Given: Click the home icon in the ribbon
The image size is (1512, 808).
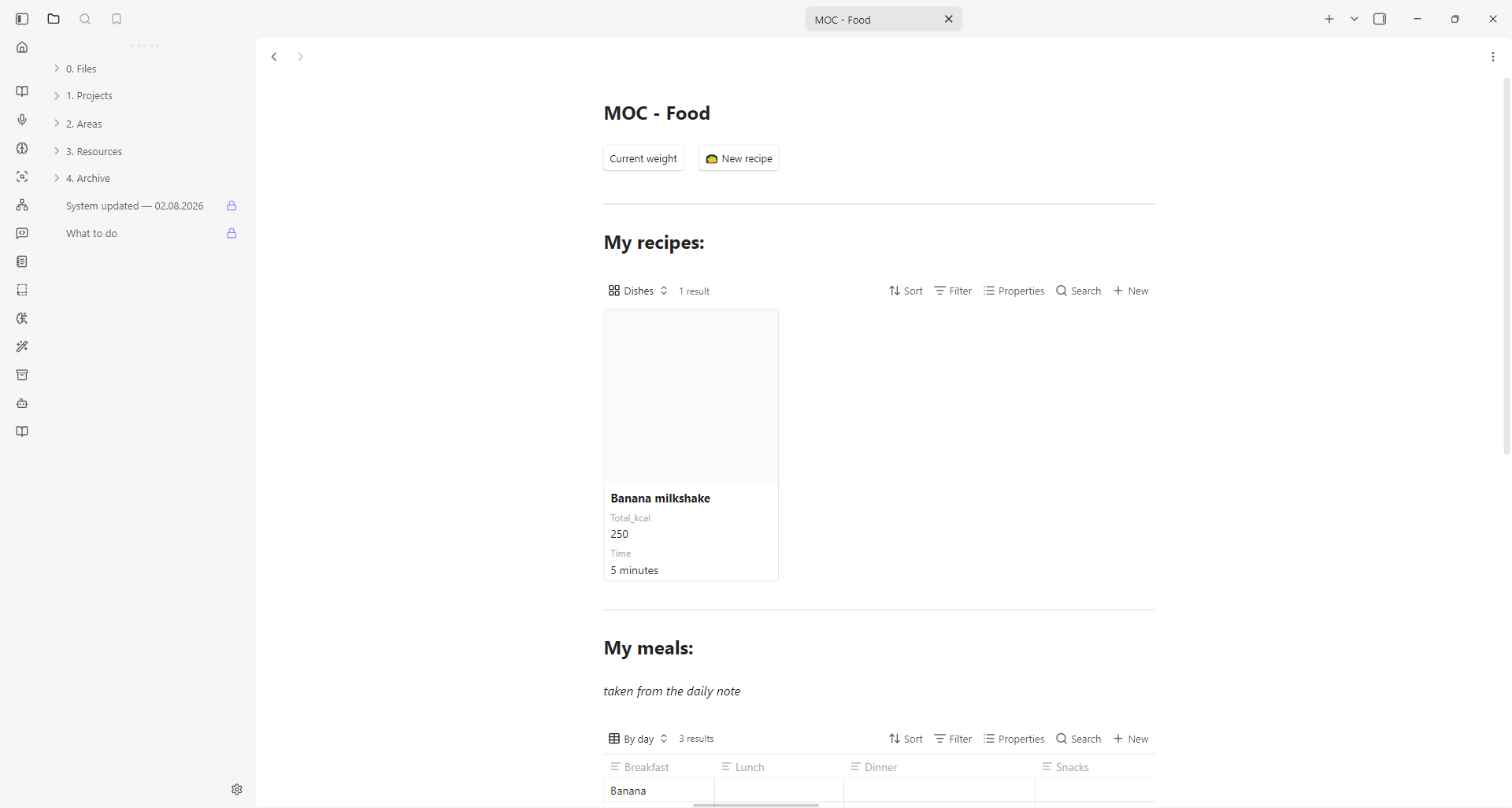Looking at the screenshot, I should click(22, 47).
